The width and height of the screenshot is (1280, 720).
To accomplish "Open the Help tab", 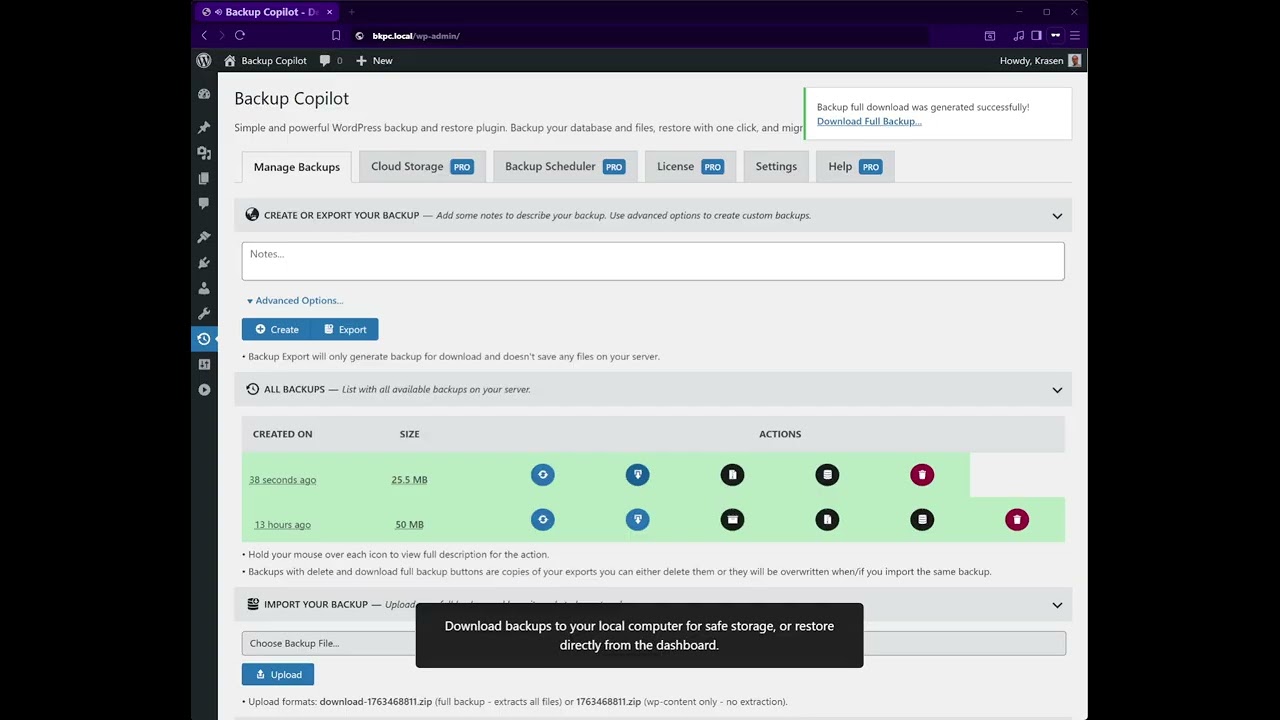I will [x=855, y=167].
